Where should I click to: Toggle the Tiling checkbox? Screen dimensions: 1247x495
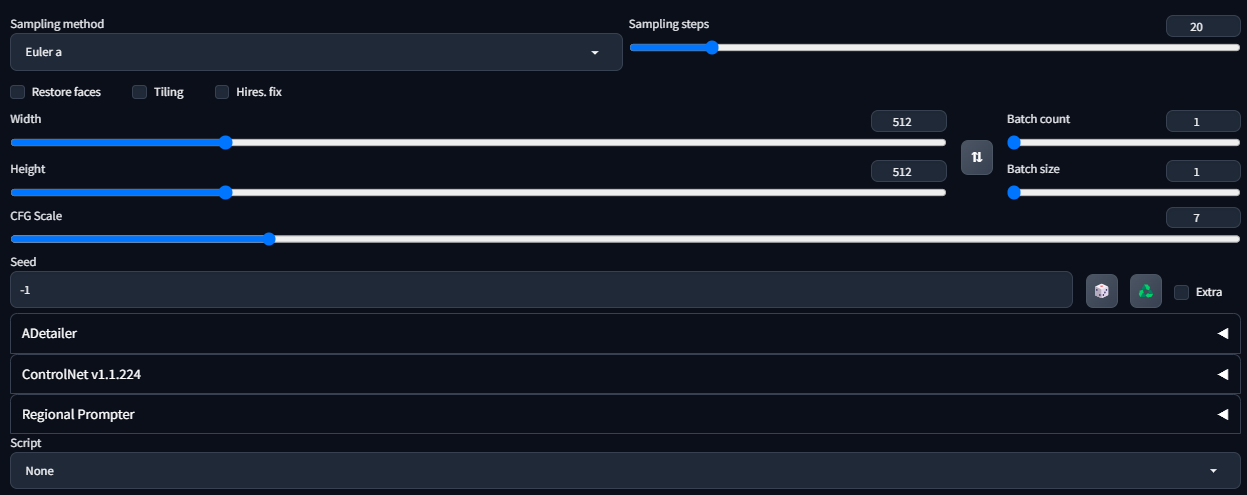pyautogui.click(x=140, y=92)
